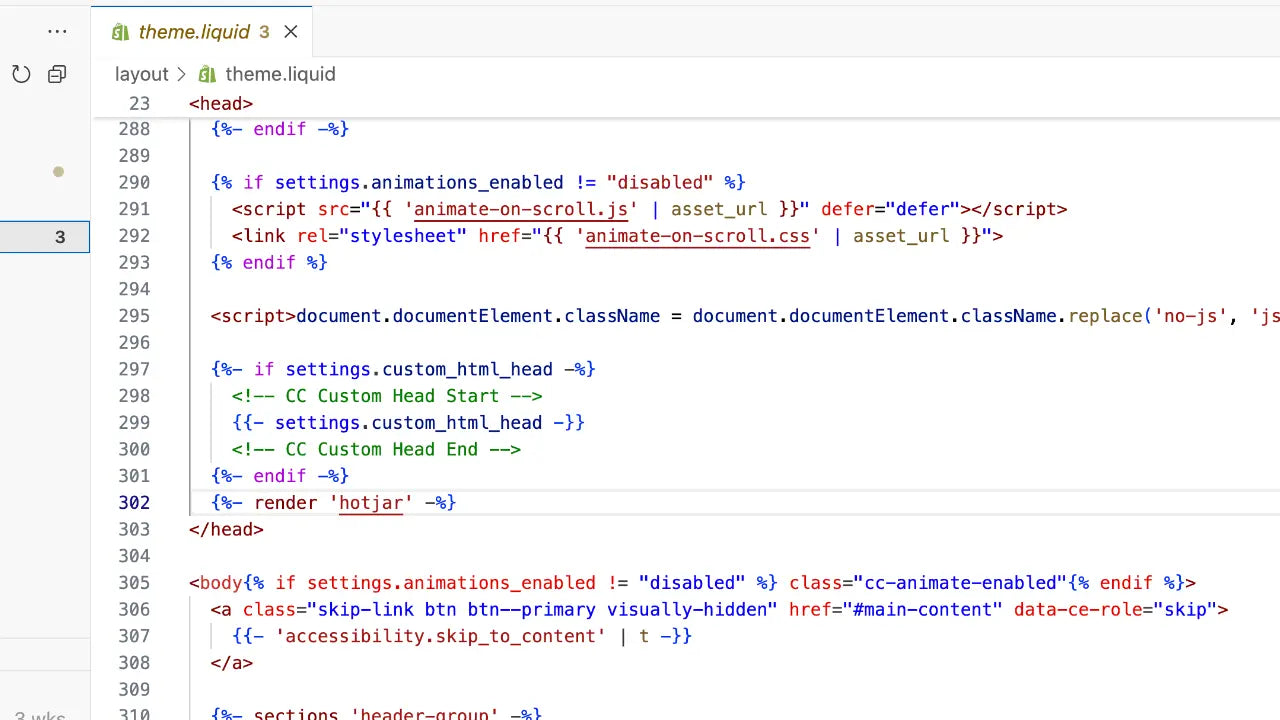Click the 'animate-on-scroll.css' stylesheet reference
This screenshot has width=1280, height=720.
[696, 236]
